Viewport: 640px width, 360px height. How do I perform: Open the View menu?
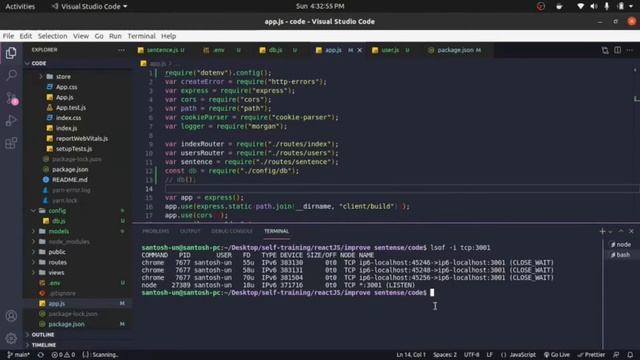pos(81,36)
